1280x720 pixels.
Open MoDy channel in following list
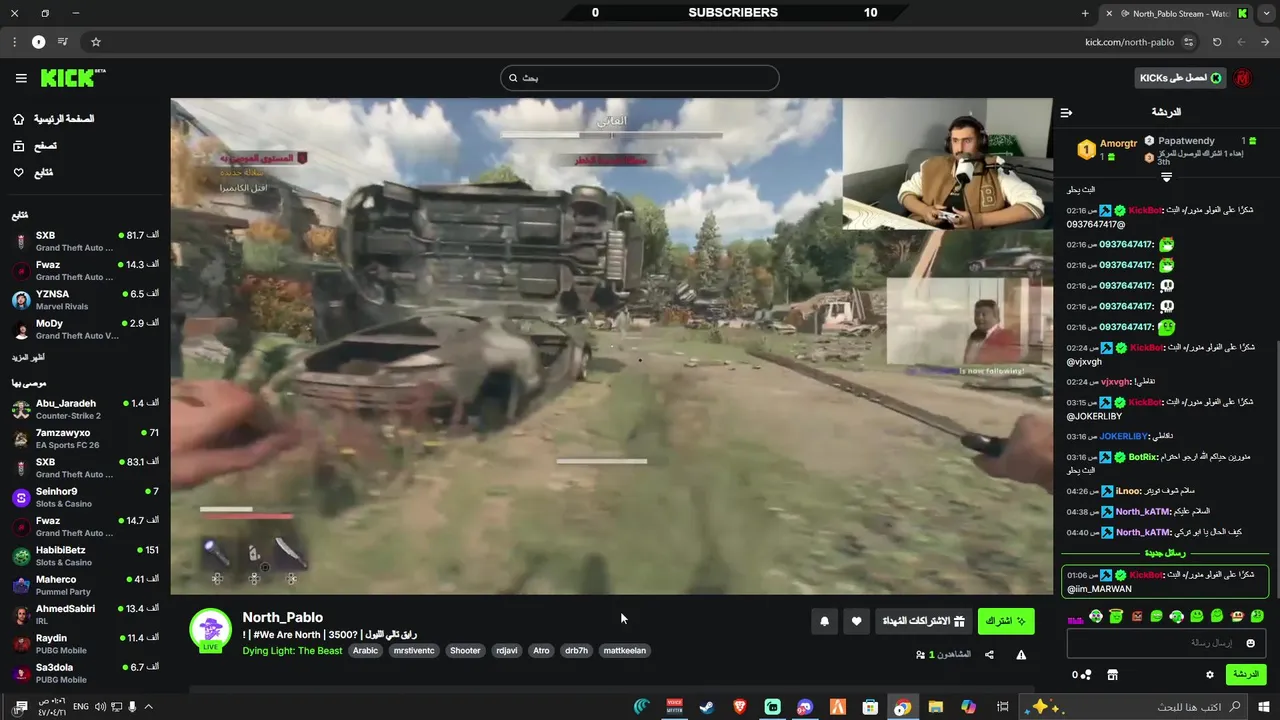[x=85, y=329]
